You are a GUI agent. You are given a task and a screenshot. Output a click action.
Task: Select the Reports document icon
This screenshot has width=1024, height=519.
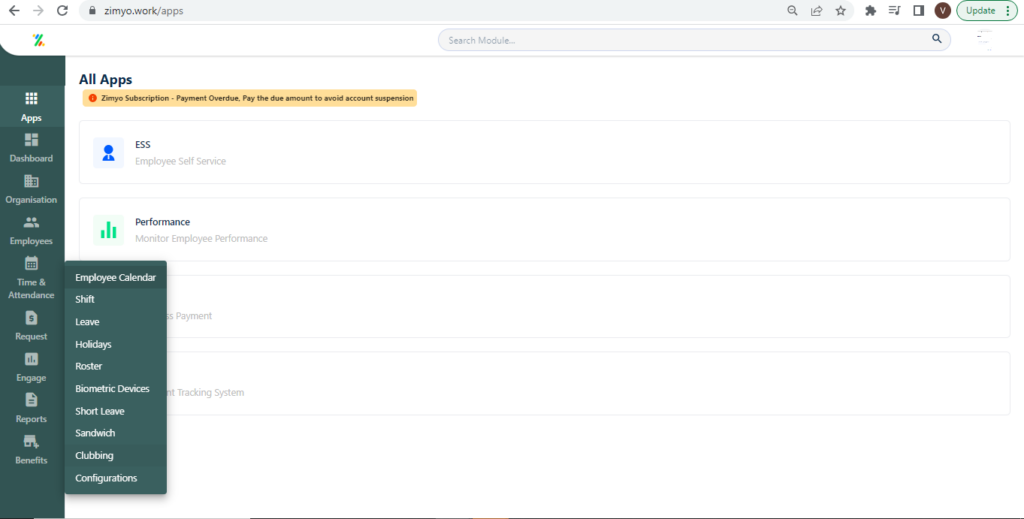tap(31, 400)
